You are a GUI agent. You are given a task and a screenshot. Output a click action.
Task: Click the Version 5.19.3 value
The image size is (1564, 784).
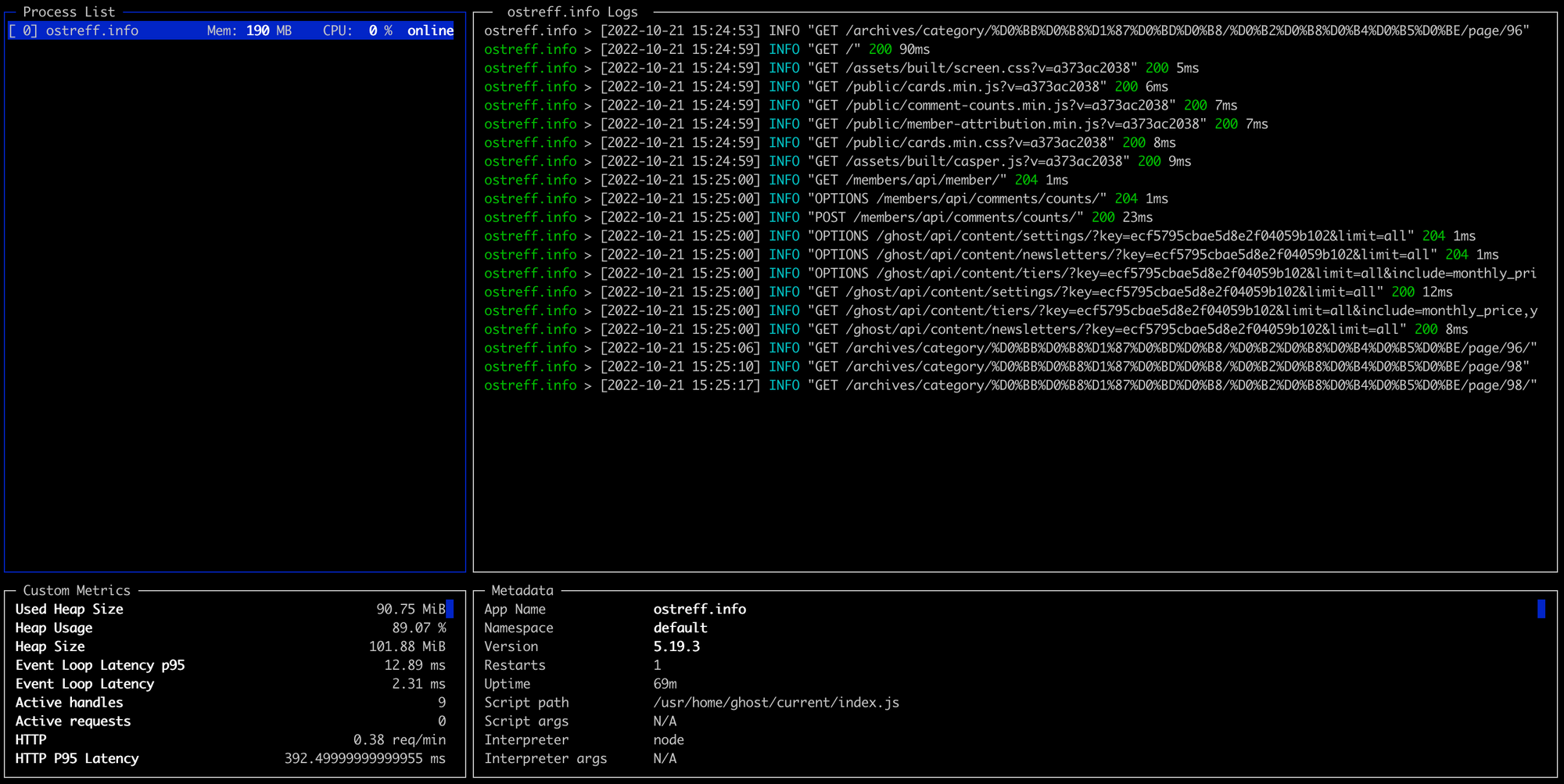tap(676, 646)
